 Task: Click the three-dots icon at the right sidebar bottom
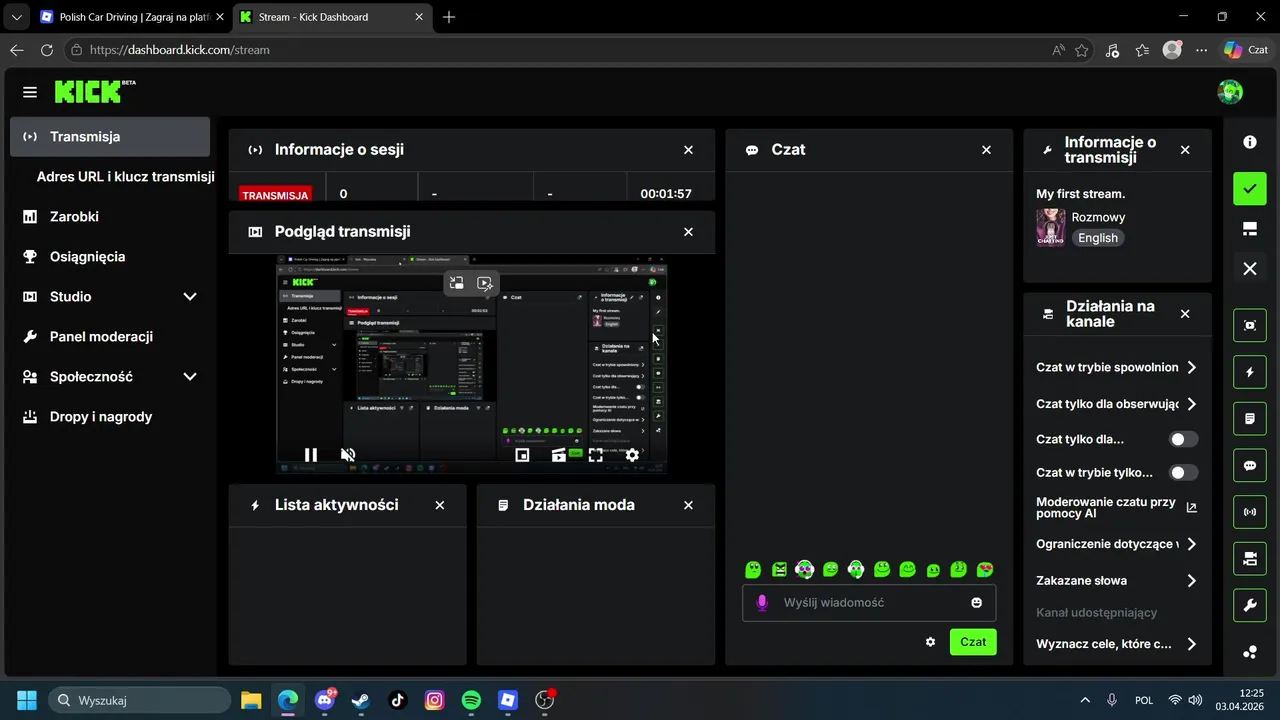(1250, 652)
